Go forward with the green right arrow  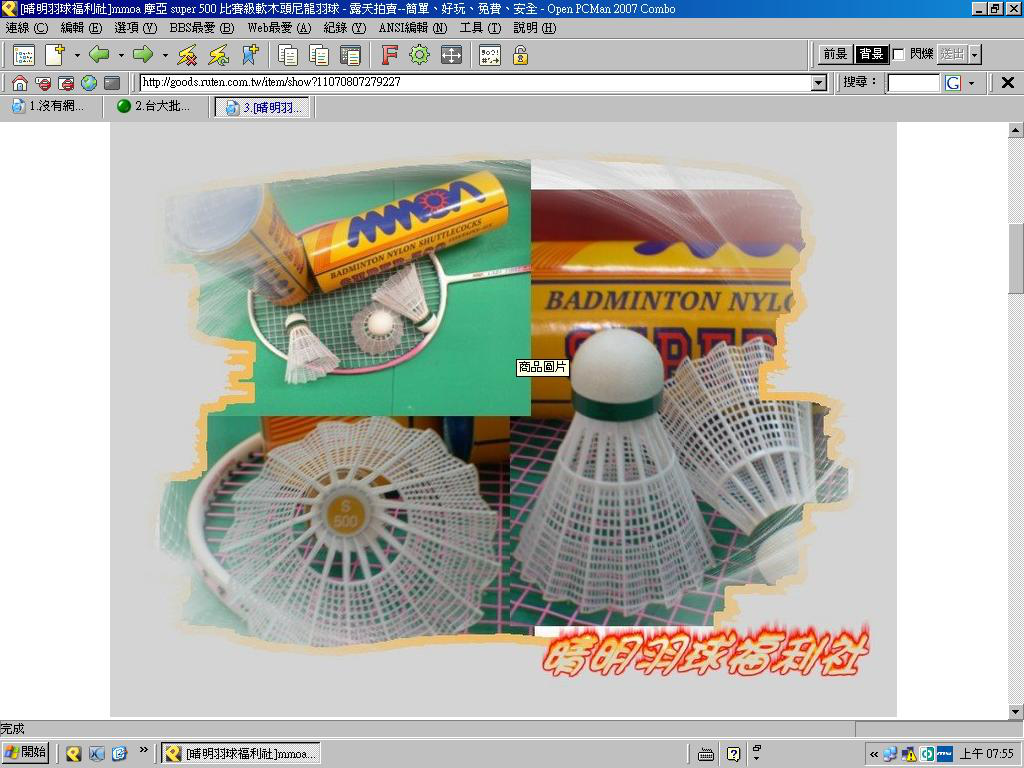click(x=142, y=56)
